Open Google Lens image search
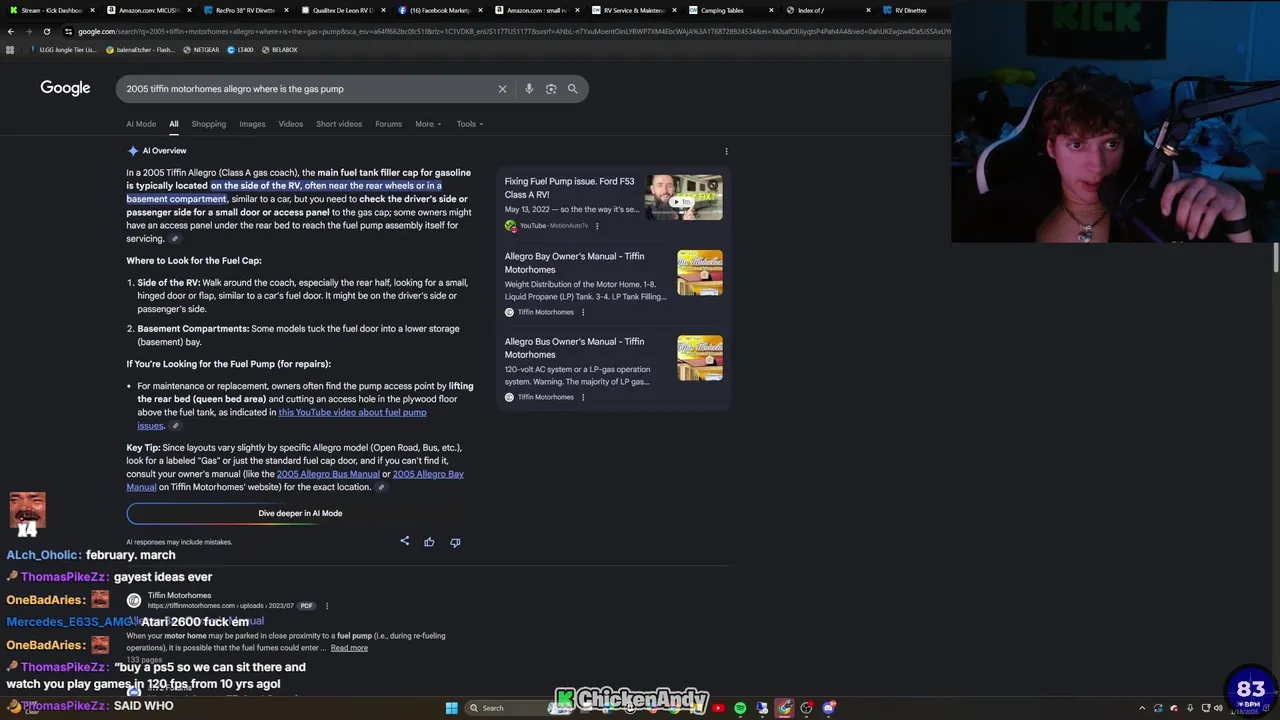Viewport: 1280px width, 720px height. 551,89
